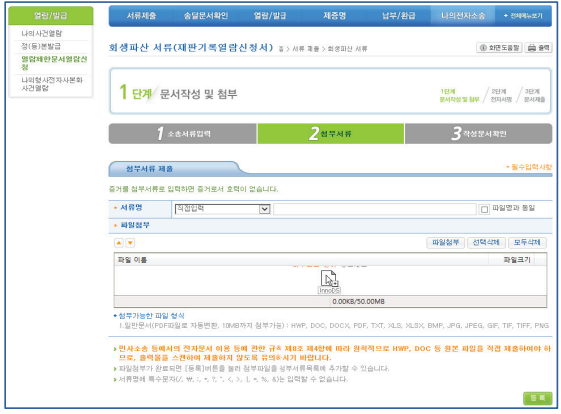Select step 1 소송서류입력 tab
Image resolution: width=561 pixels, height=414 pixels.
[183, 134]
